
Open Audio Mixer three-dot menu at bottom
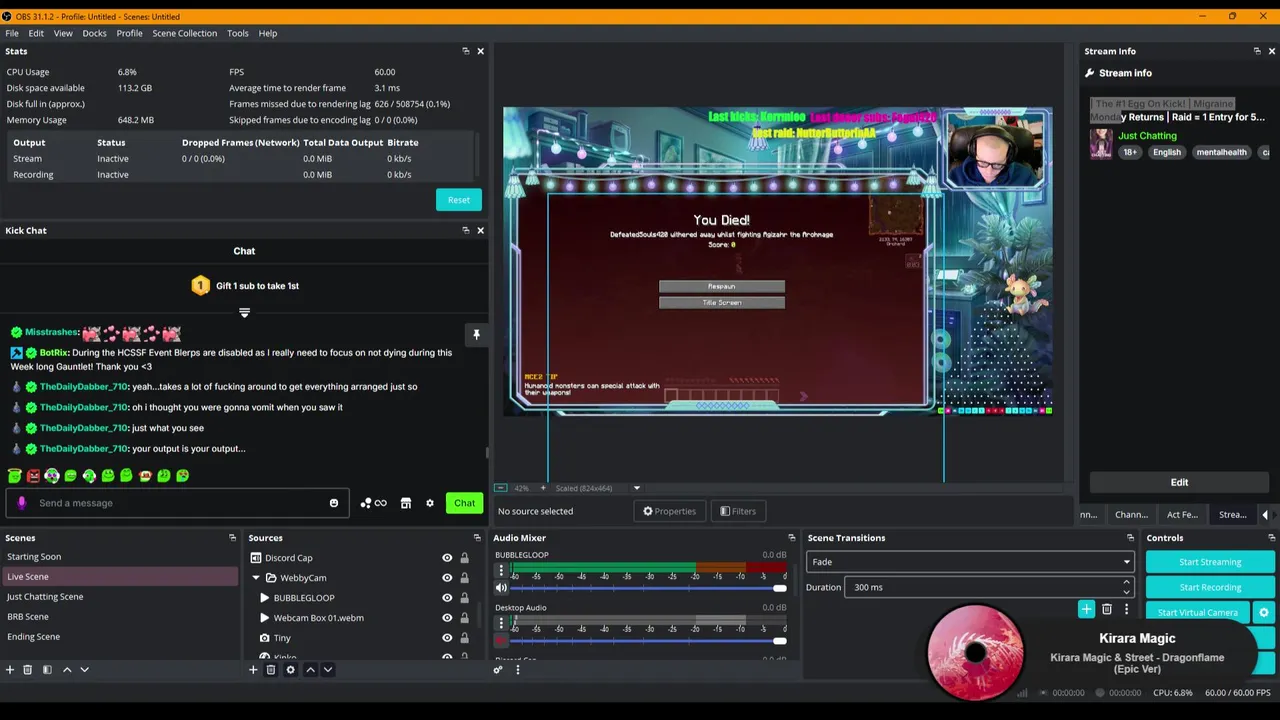point(518,670)
